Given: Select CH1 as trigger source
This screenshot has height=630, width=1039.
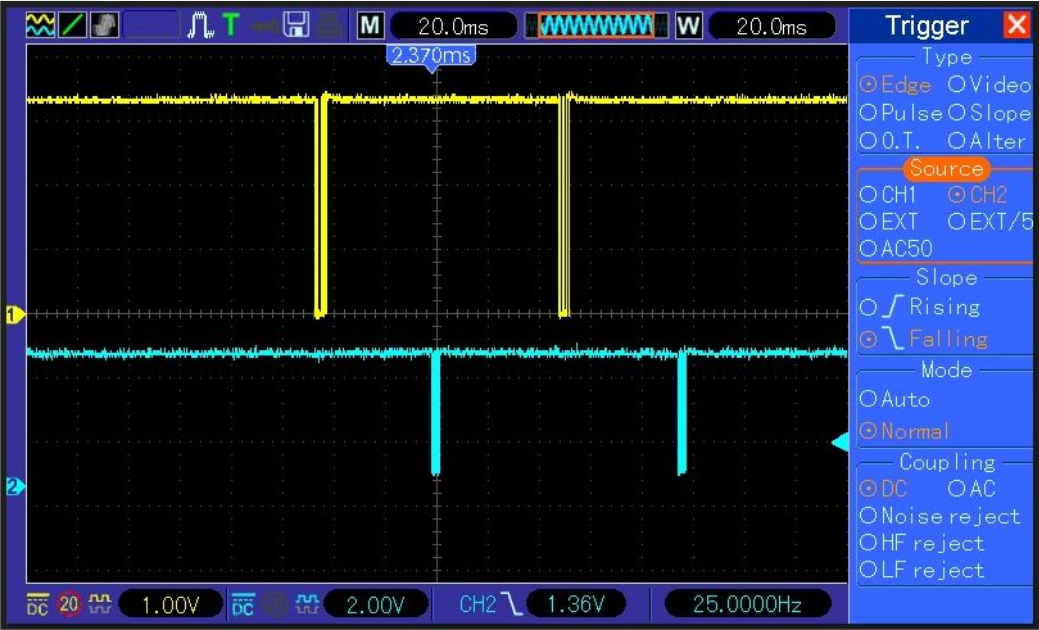Looking at the screenshot, I should (888, 195).
